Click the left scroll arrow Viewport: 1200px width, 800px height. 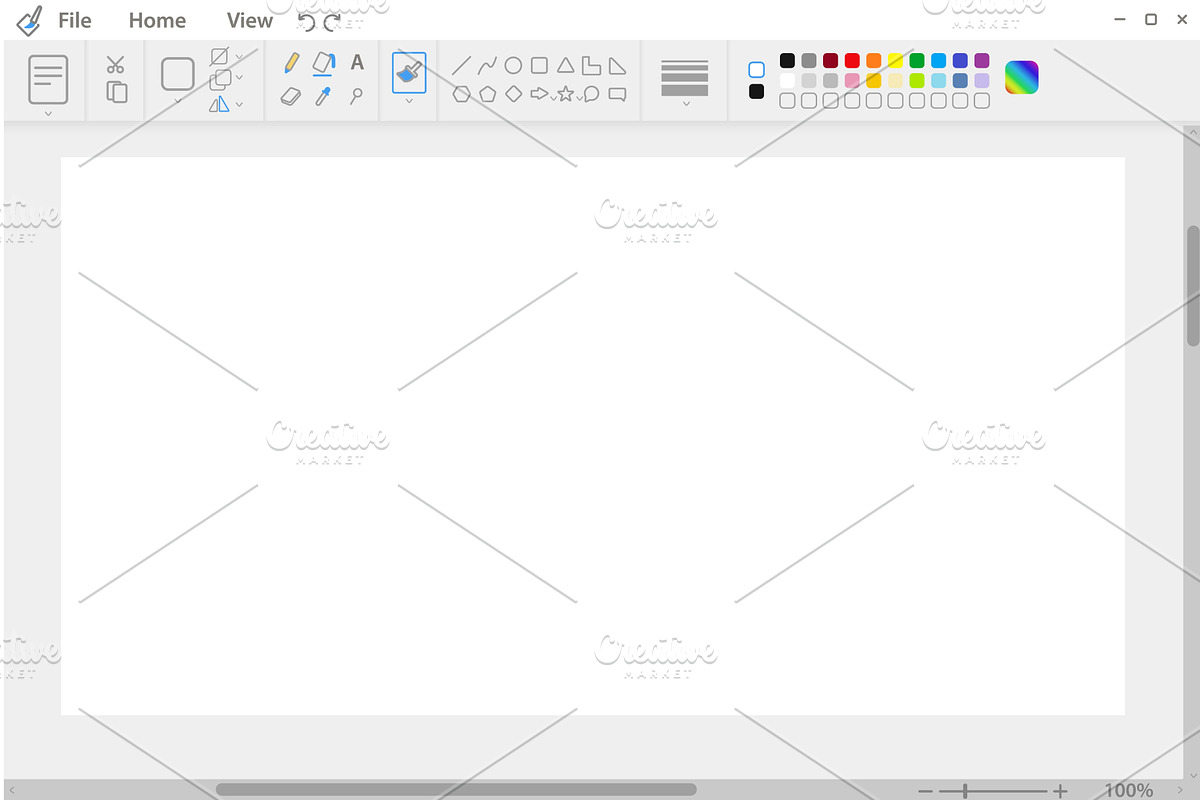[x=11, y=791]
